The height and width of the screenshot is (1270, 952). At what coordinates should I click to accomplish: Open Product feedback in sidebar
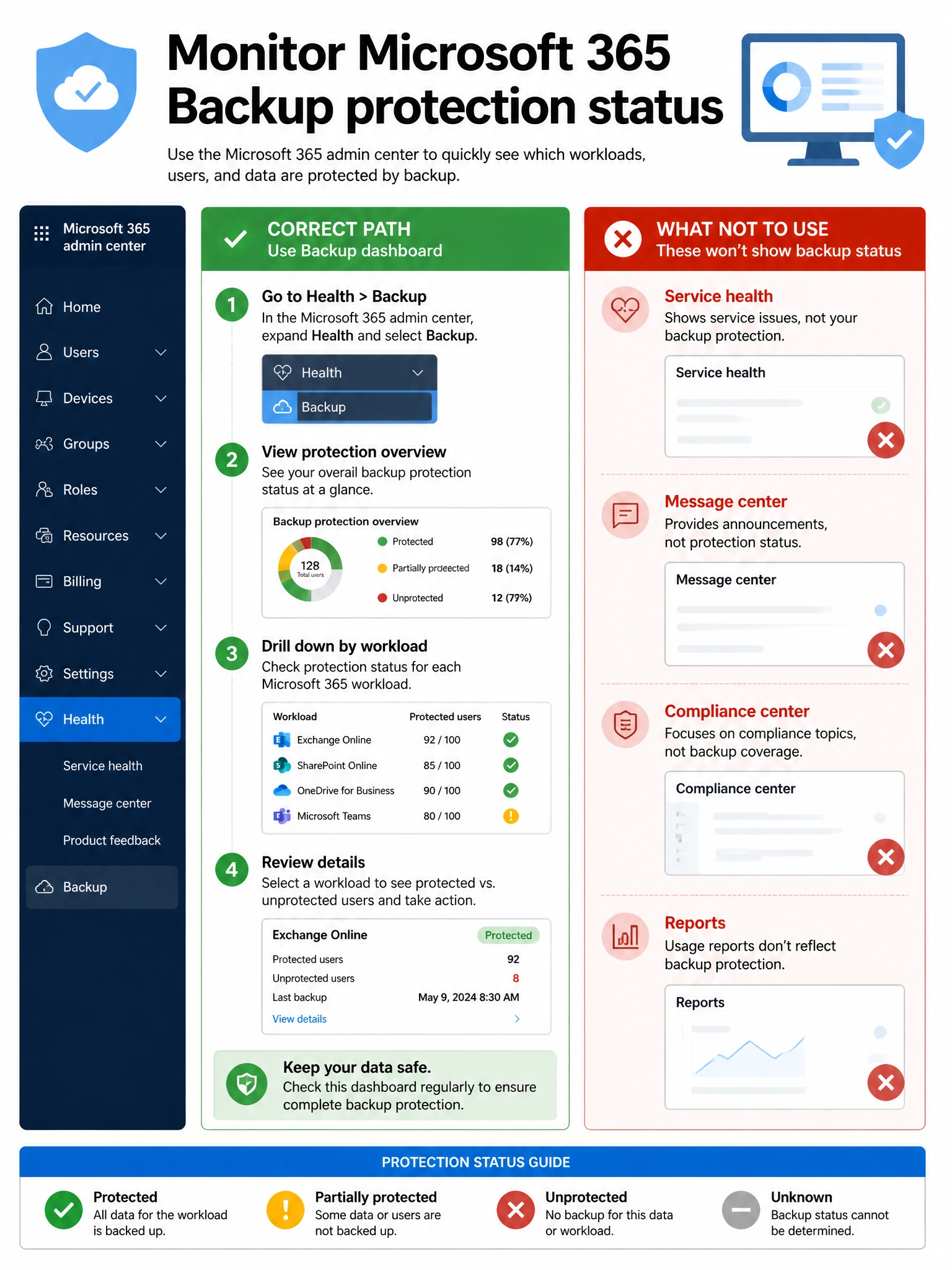pos(112,840)
